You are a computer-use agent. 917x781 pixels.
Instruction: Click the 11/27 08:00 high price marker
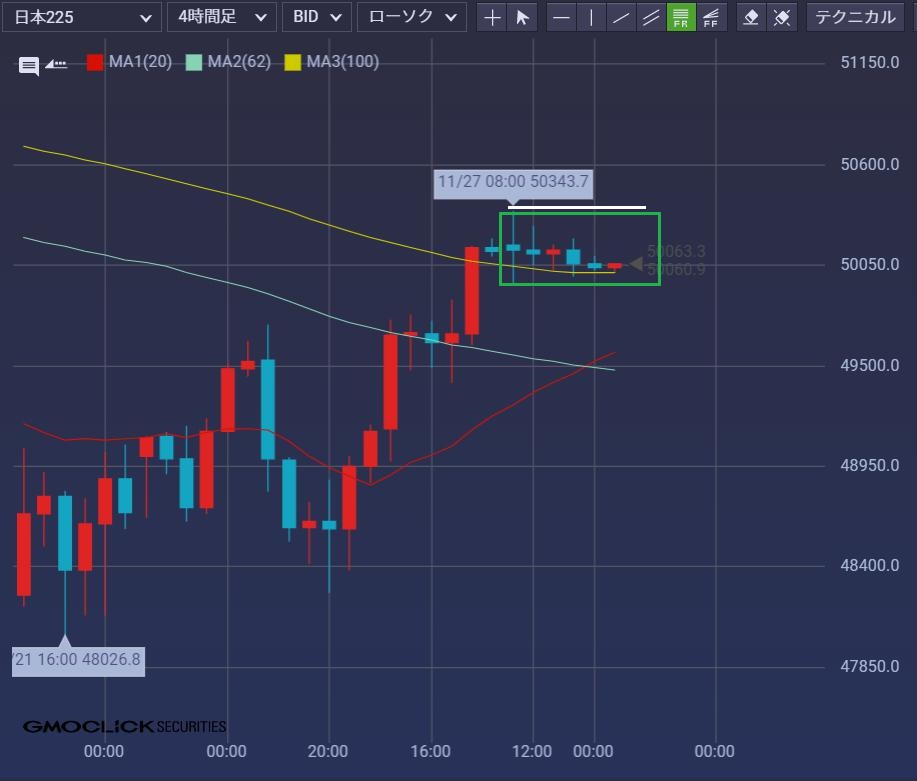(513, 183)
